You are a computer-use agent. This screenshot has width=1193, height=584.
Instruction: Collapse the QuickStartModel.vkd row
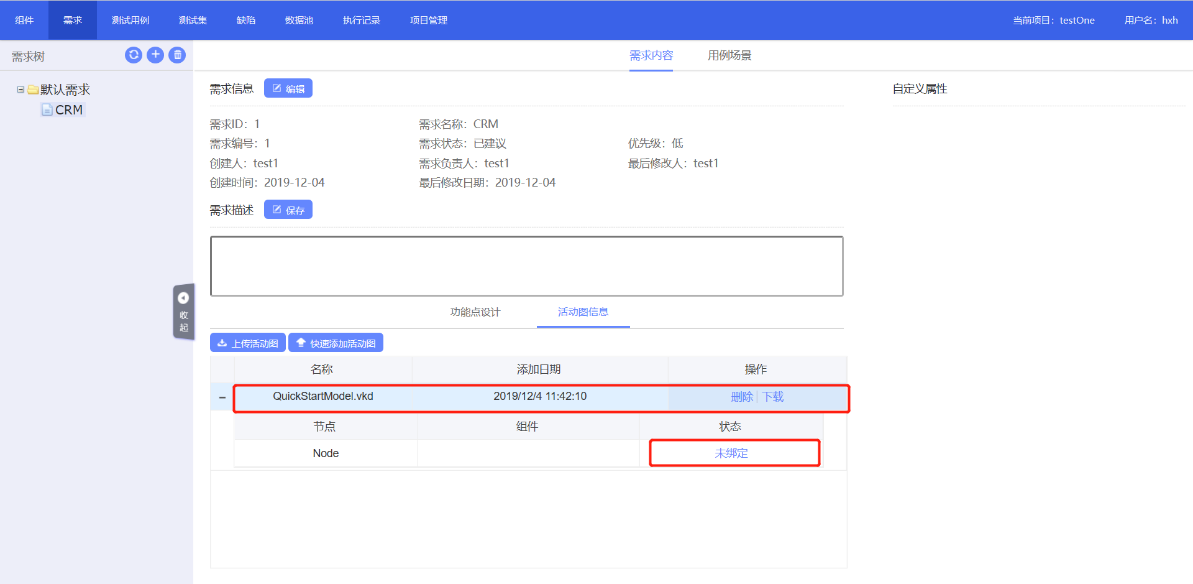click(x=222, y=398)
